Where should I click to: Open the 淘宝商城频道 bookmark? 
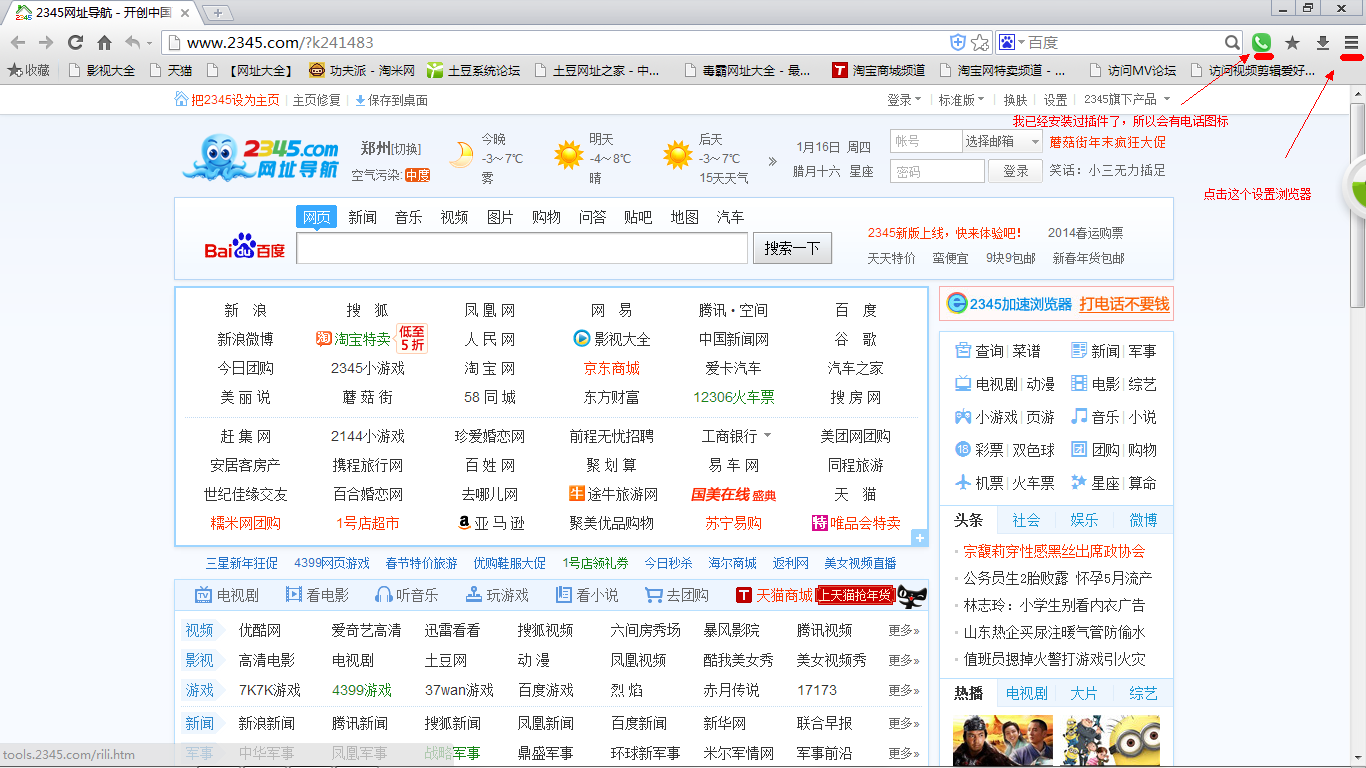click(x=878, y=71)
